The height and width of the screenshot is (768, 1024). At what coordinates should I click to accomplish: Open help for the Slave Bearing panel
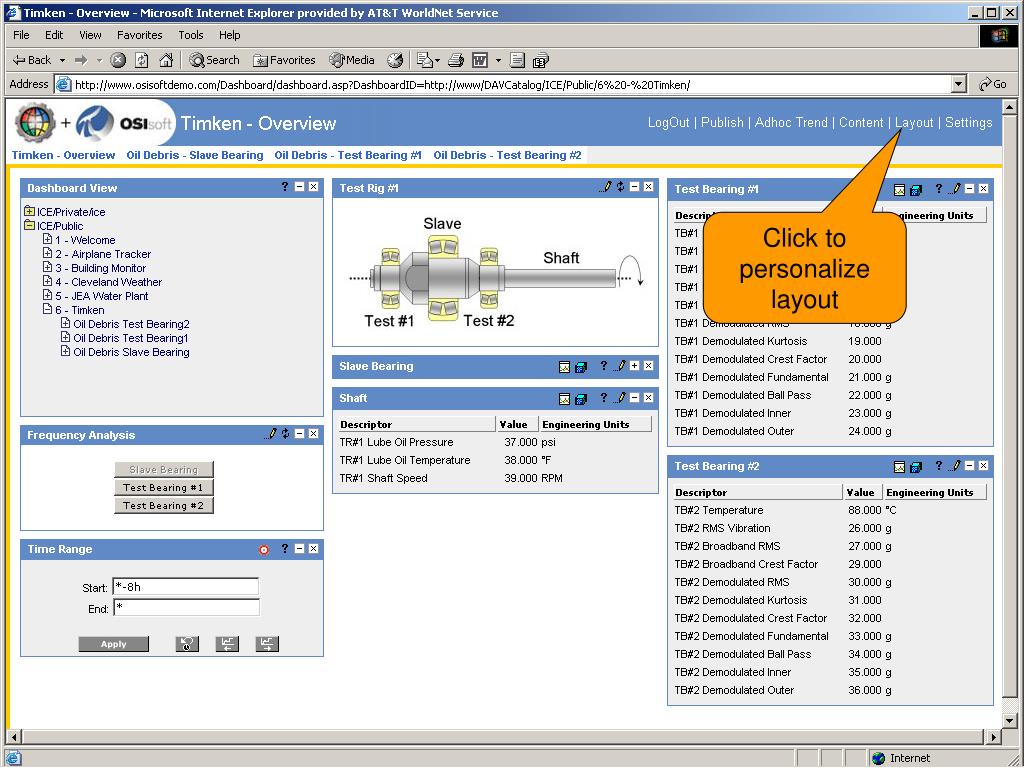[x=603, y=366]
